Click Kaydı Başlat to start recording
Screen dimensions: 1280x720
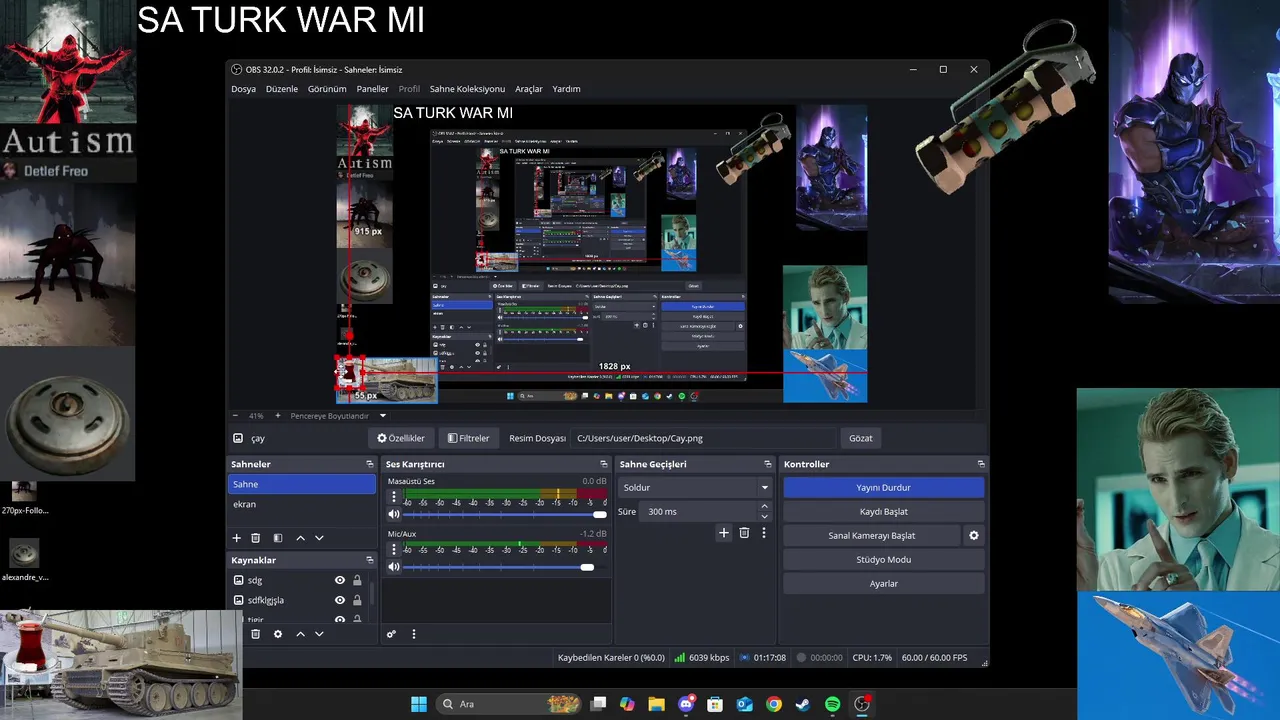(884, 512)
